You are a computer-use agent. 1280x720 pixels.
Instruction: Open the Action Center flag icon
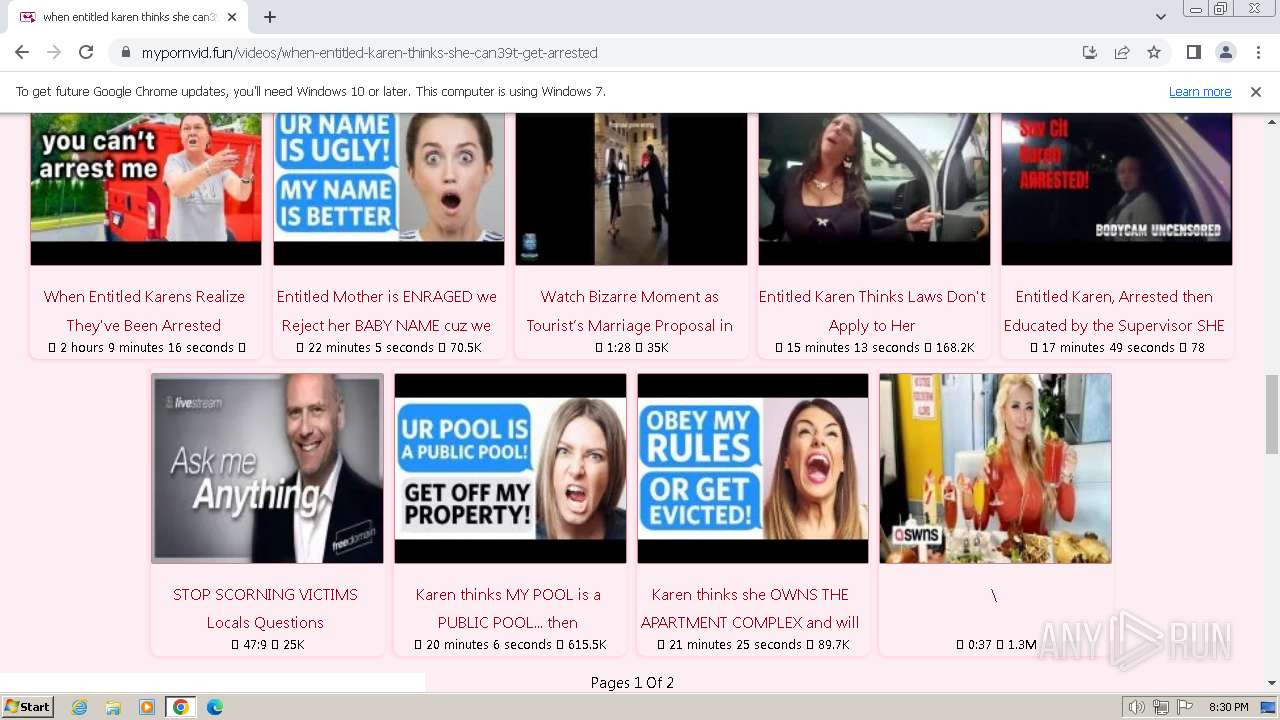tap(1185, 707)
